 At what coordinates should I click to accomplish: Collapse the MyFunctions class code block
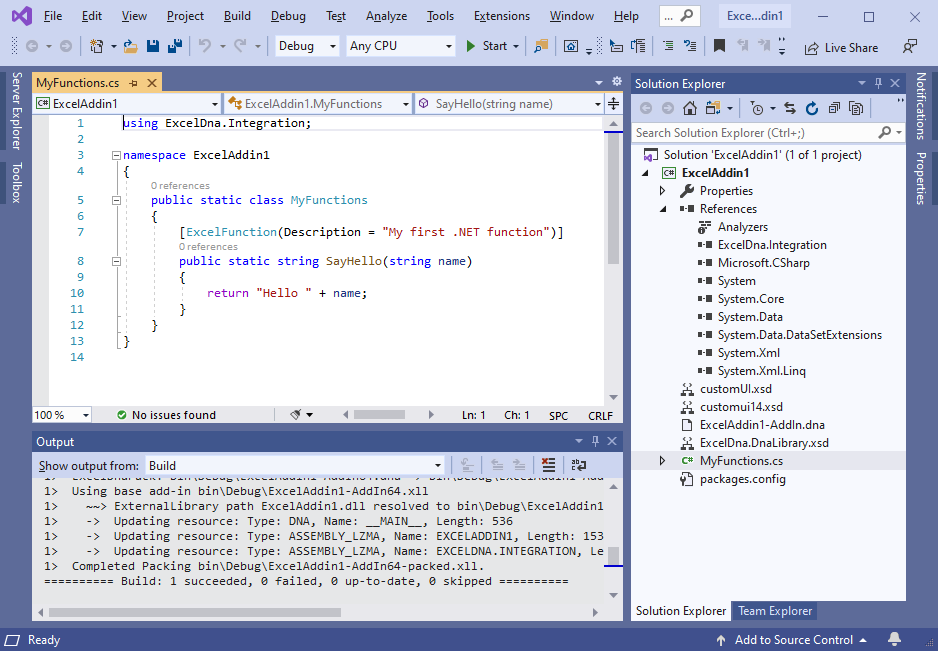click(116, 200)
